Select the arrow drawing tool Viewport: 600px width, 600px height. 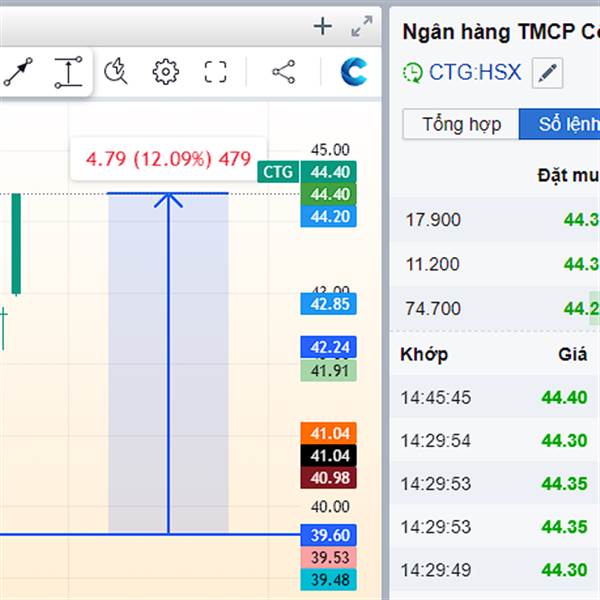coord(18,72)
